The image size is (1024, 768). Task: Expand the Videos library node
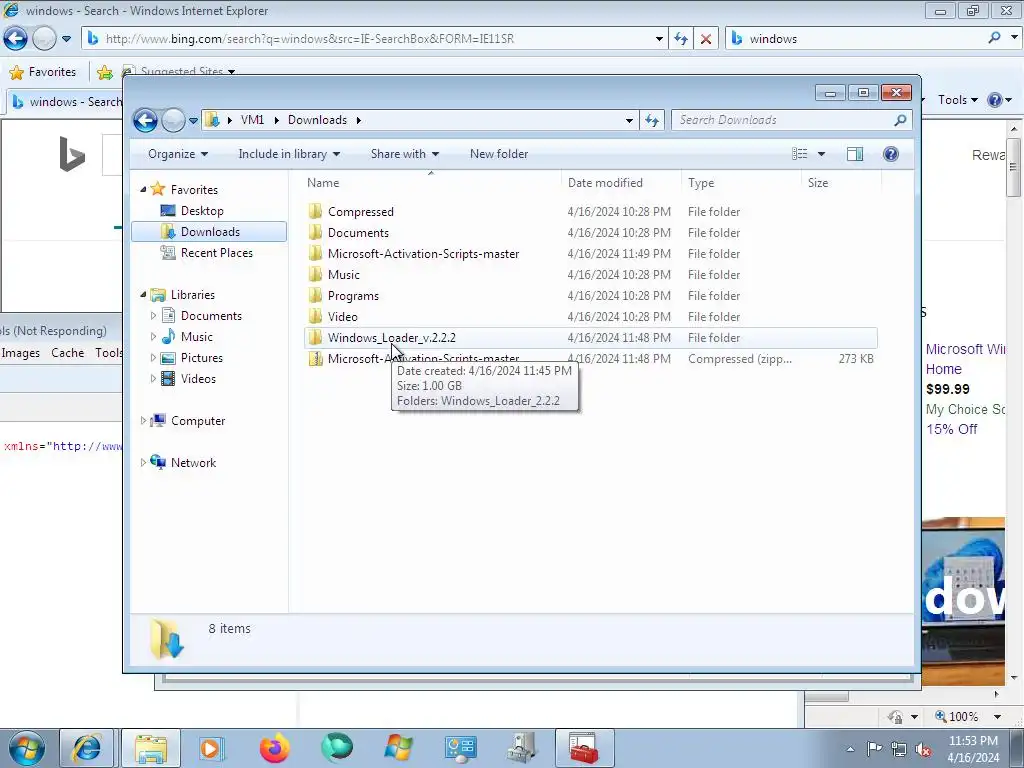[153, 379]
